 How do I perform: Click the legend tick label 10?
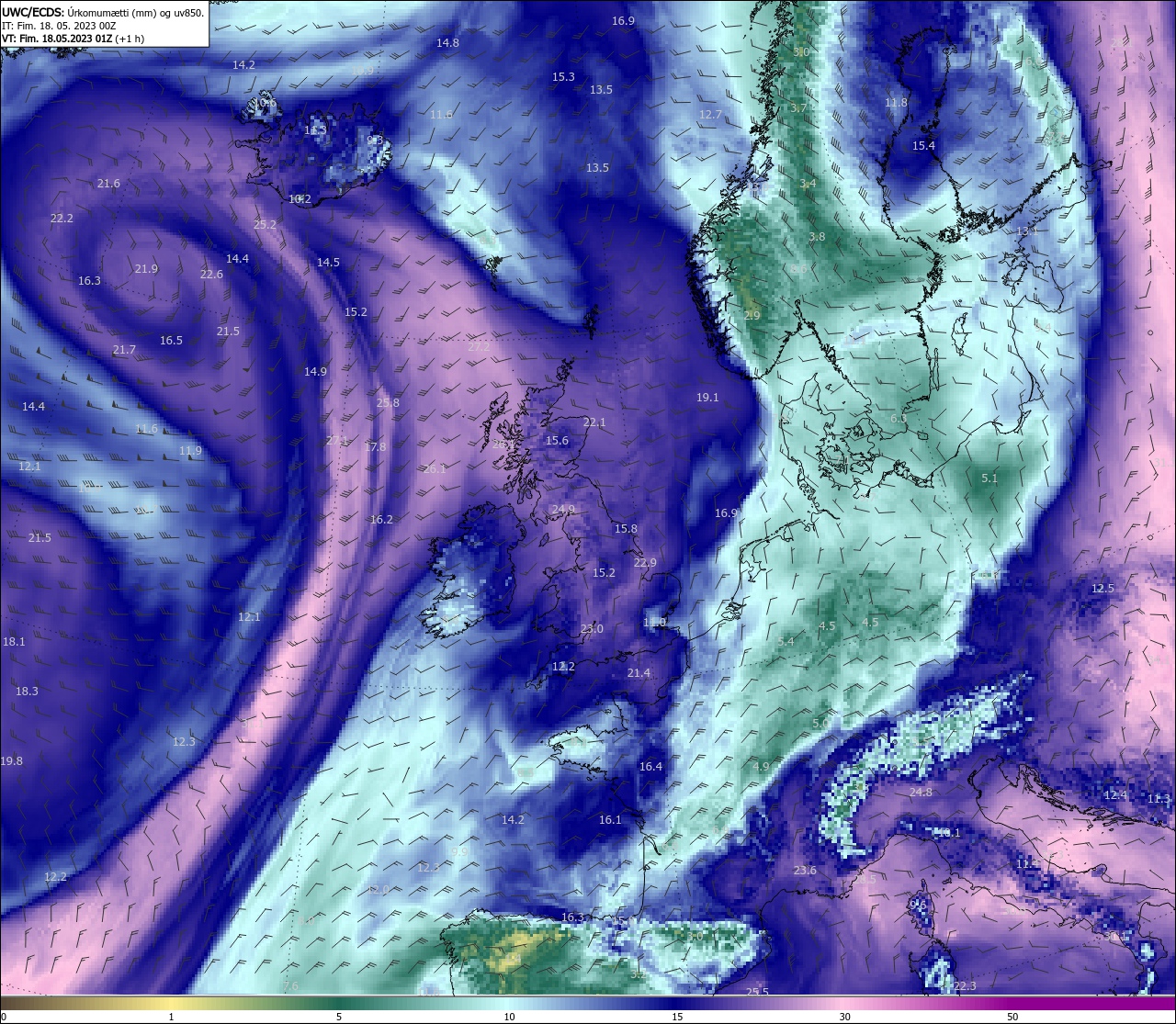(508, 1017)
